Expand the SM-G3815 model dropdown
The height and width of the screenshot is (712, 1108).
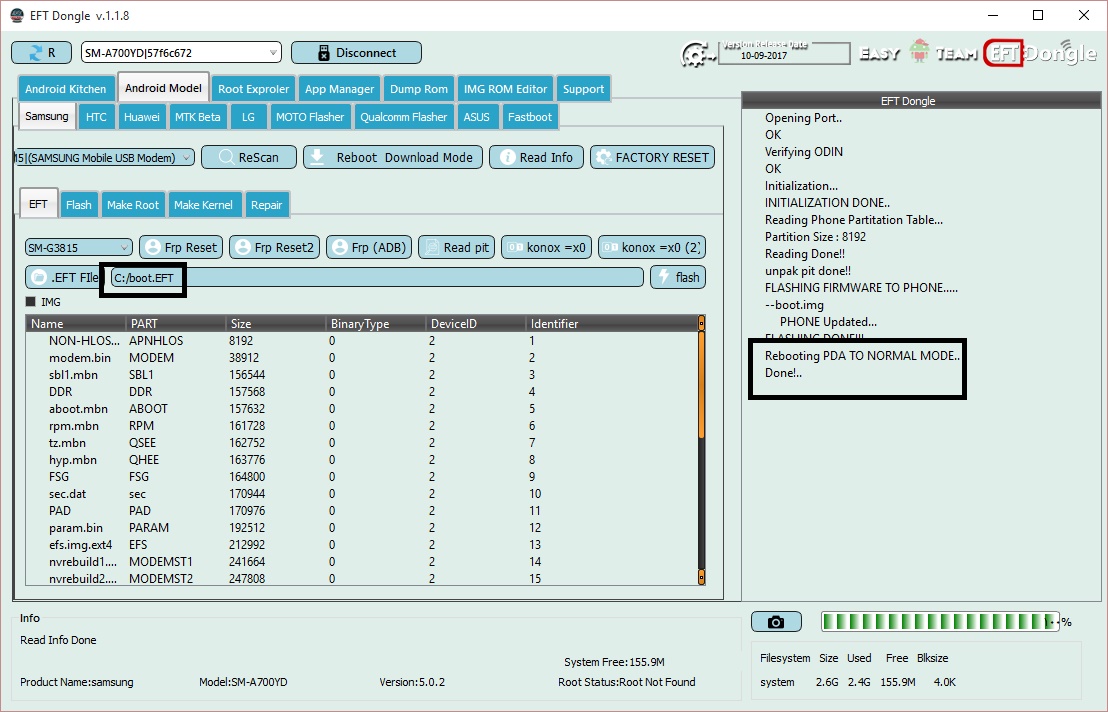point(78,247)
